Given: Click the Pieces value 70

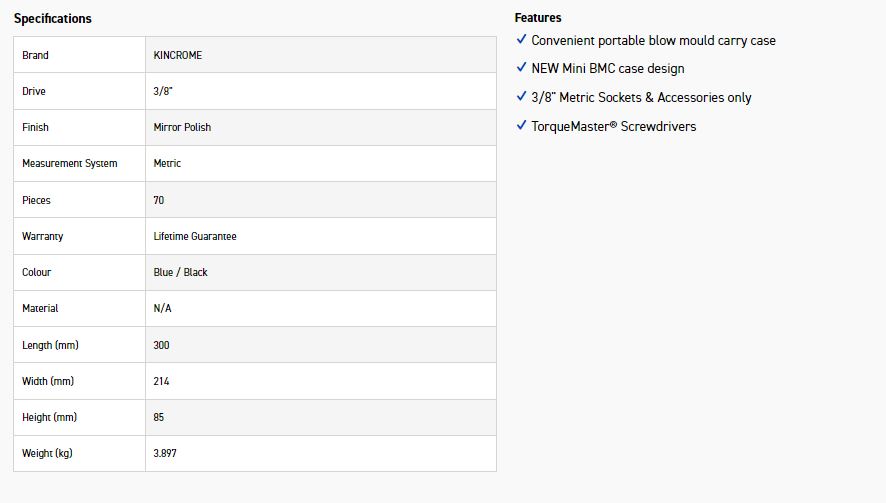Looking at the screenshot, I should click(x=159, y=200).
